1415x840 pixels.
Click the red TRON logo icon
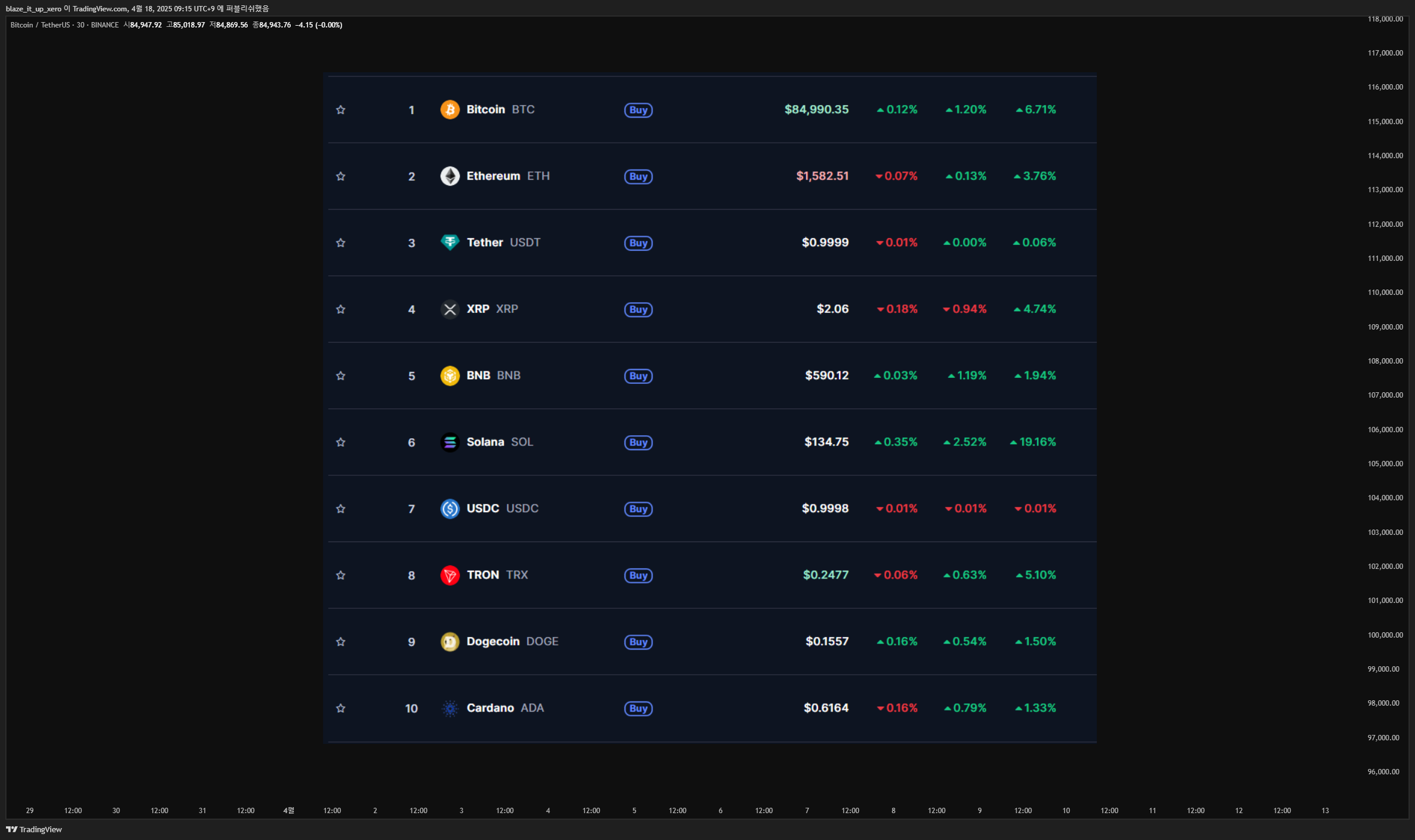click(x=450, y=575)
